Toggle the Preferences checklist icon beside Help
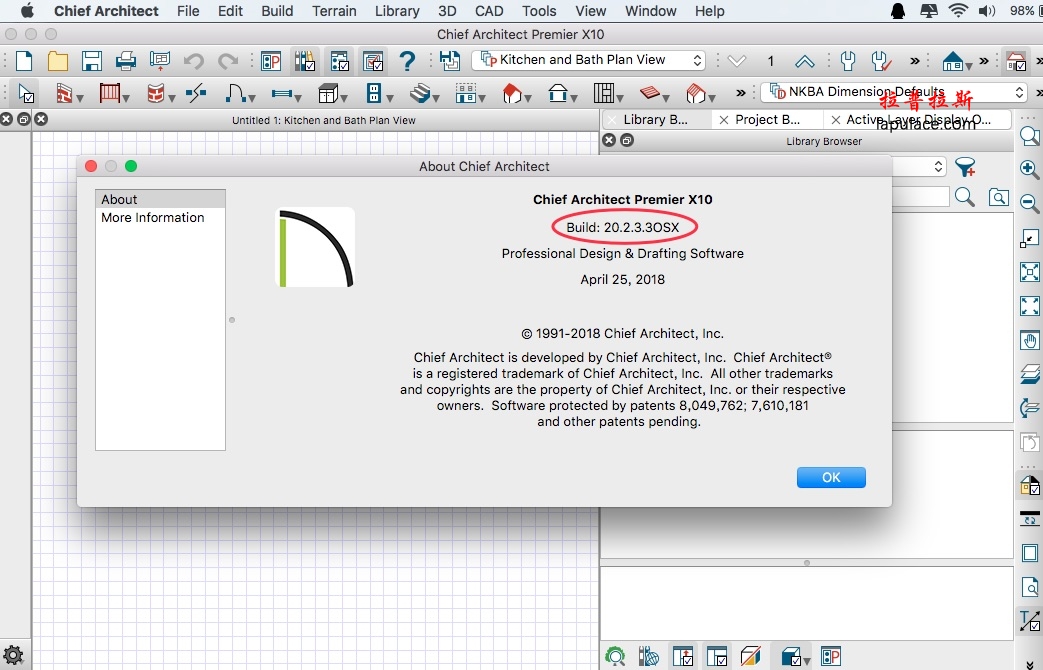 (x=373, y=61)
